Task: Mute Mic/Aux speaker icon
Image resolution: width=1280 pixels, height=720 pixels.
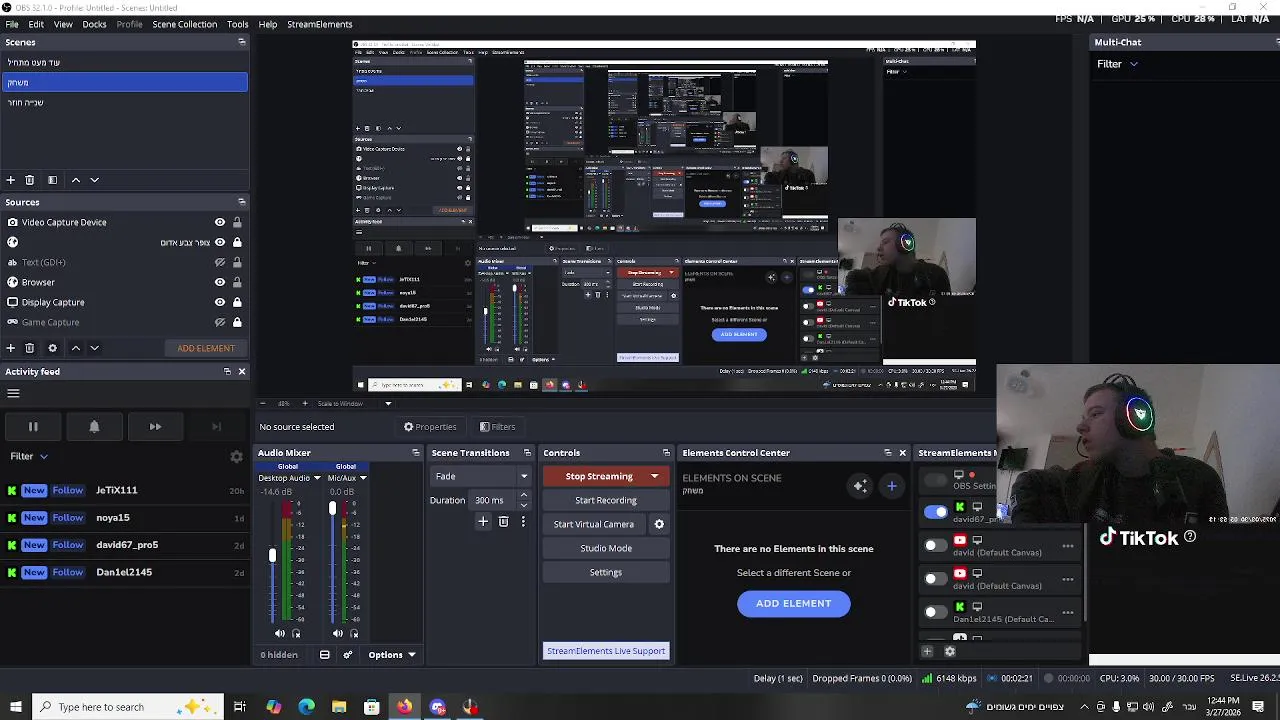Action: pyautogui.click(x=338, y=633)
